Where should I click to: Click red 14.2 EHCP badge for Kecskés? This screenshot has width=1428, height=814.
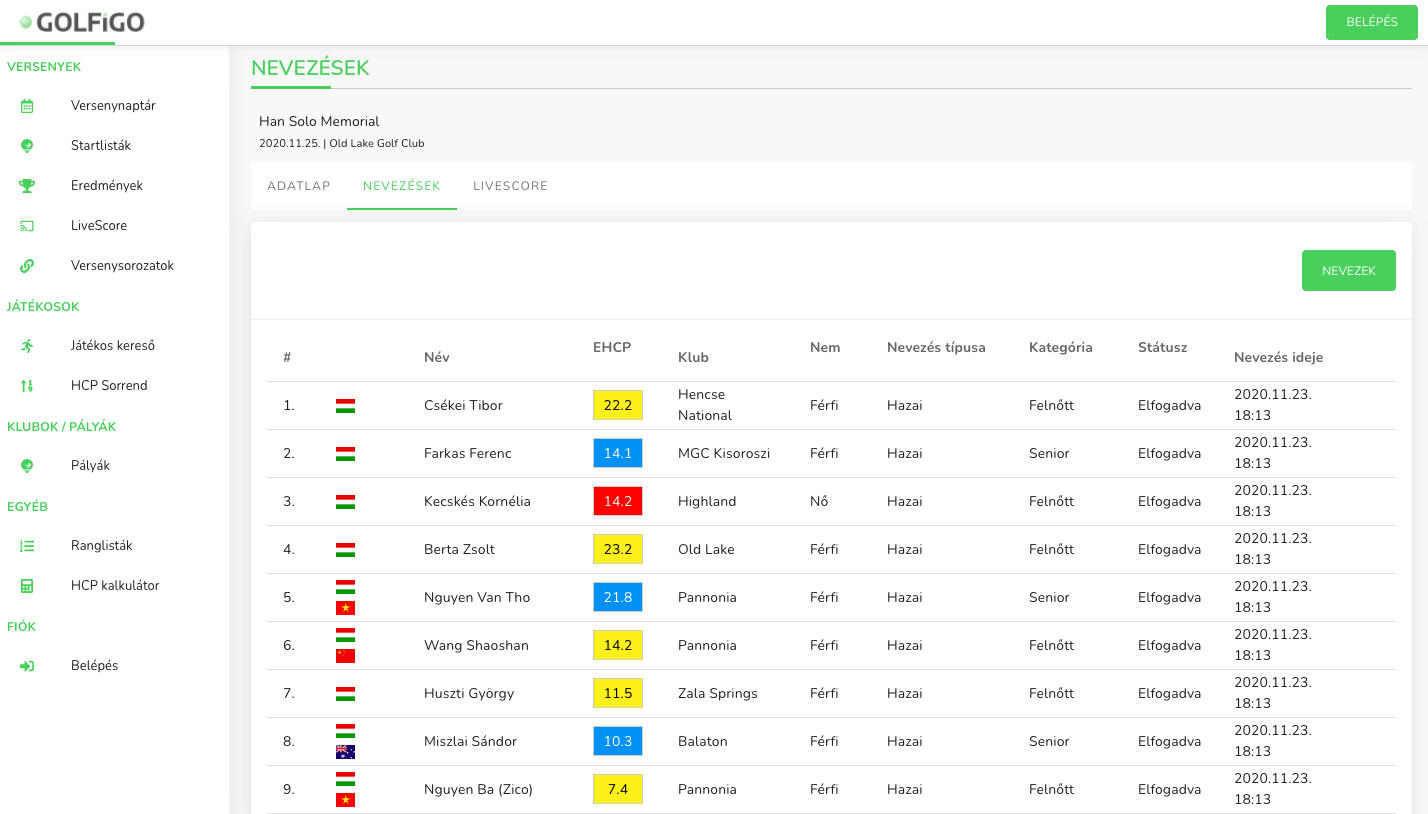pos(618,501)
